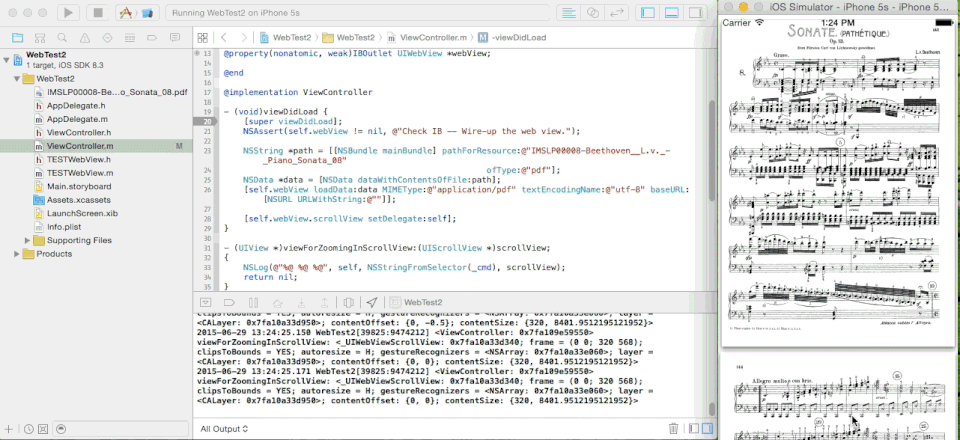Select the Sonata_08.pdf file
The image size is (960, 440).
pyautogui.click(x=110, y=92)
